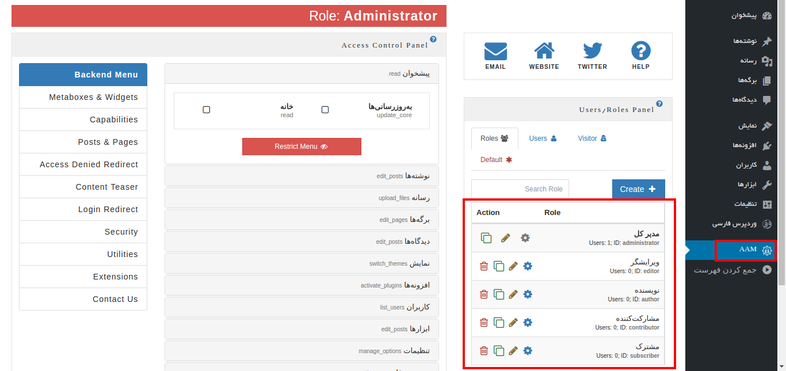Viewport: 786px width, 371px height.
Task: Open the Help question mark icon
Action: [x=641, y=51]
